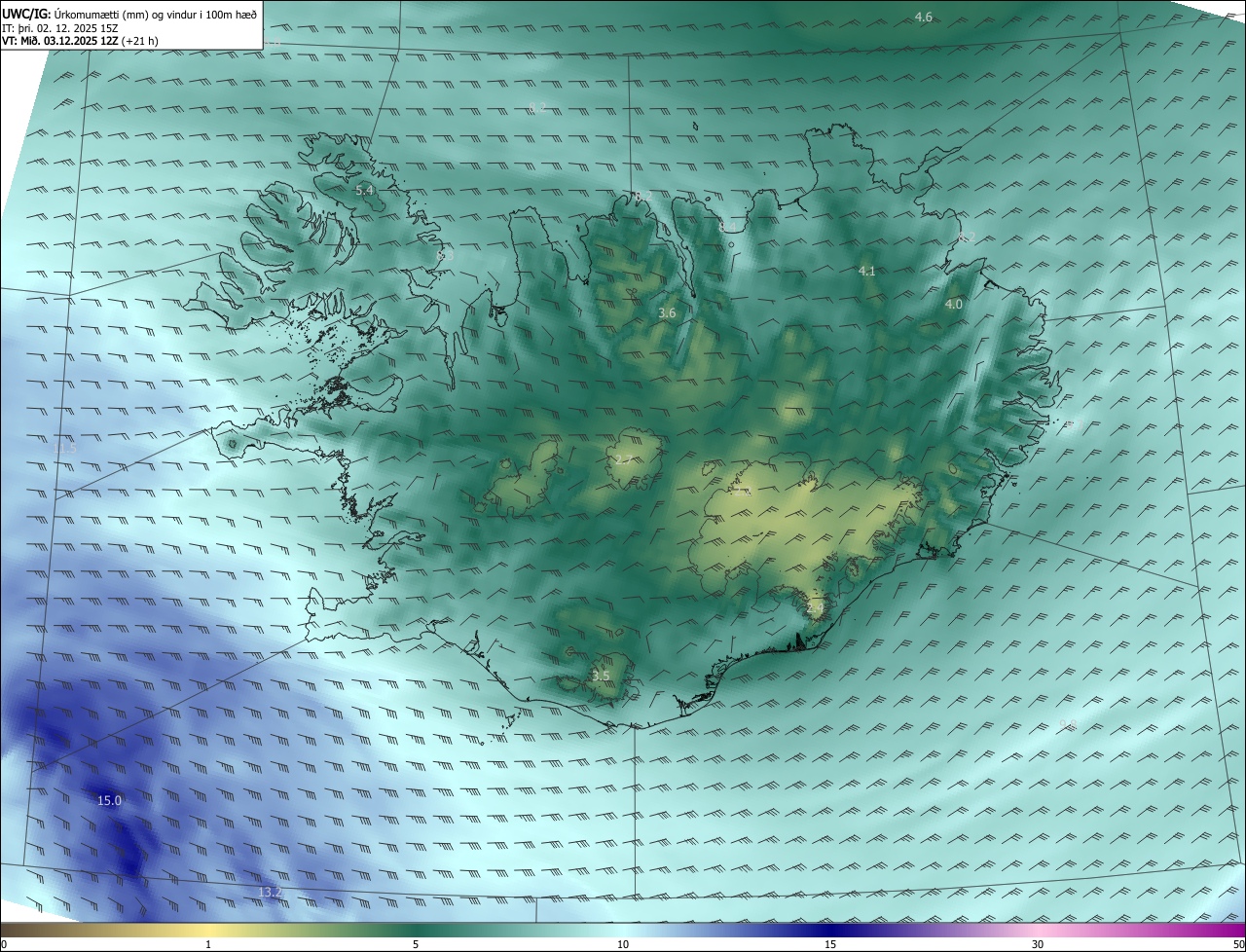Click the 3.6 value label on the map
The height and width of the screenshot is (952, 1246).
click(x=667, y=313)
